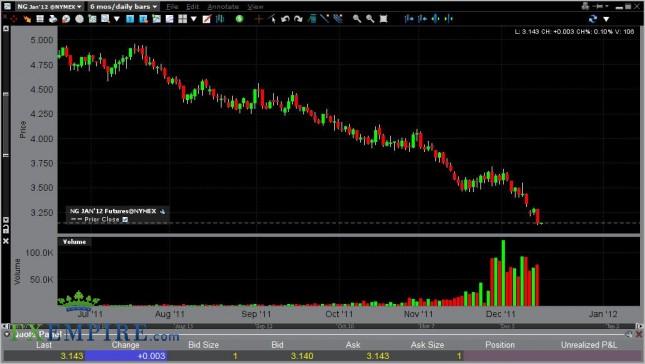Click the teal annotation box icon
645x364 pixels.
312,19
